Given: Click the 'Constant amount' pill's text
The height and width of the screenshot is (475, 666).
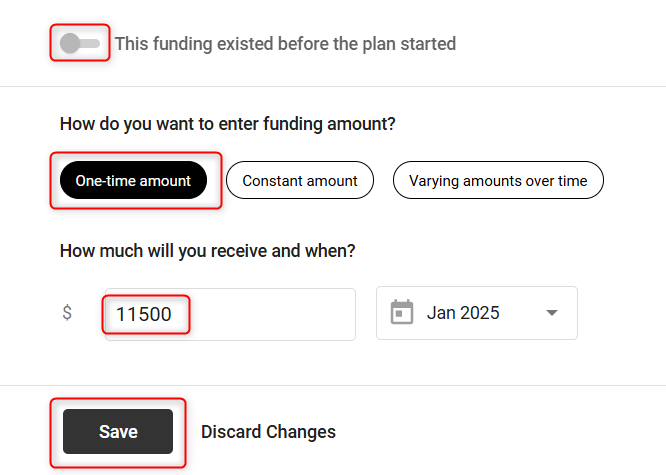Looking at the screenshot, I should [299, 181].
